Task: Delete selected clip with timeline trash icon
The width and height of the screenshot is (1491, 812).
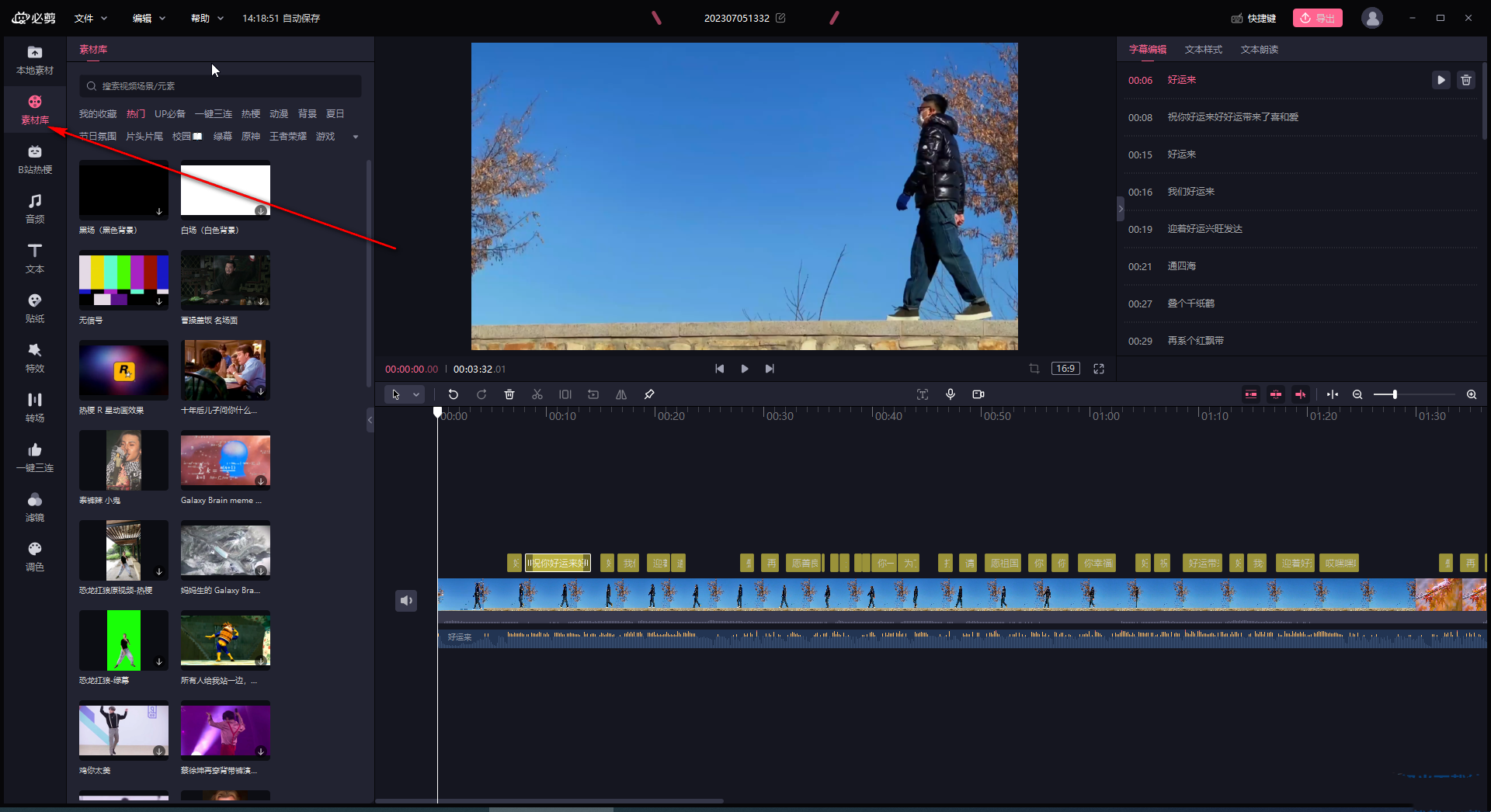Action: point(509,394)
